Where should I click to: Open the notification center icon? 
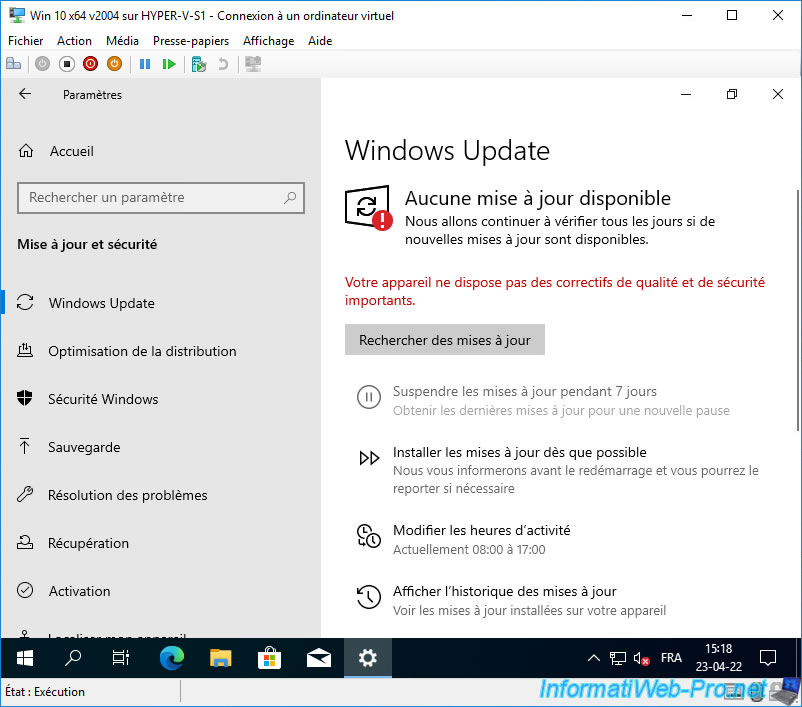click(768, 658)
